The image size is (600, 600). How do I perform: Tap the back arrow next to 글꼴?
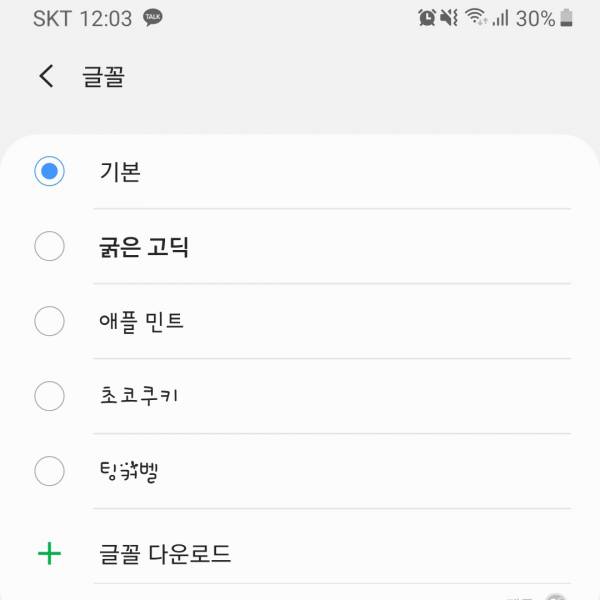pos(46,77)
